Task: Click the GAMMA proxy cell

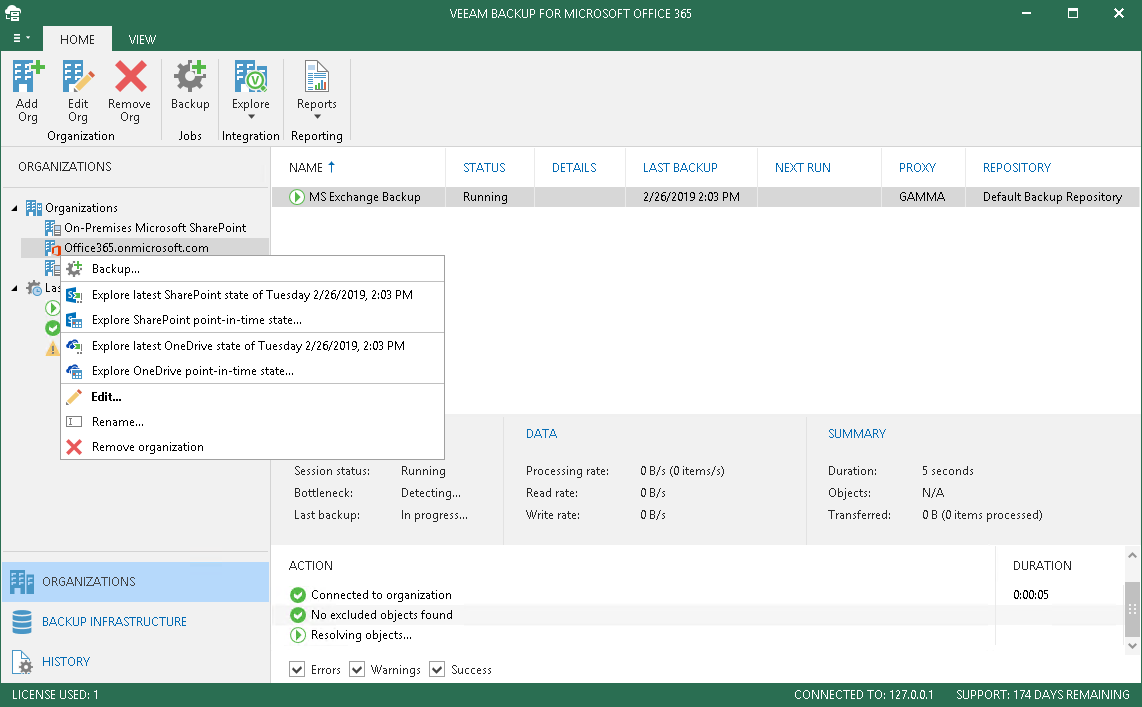Action: pos(922,197)
